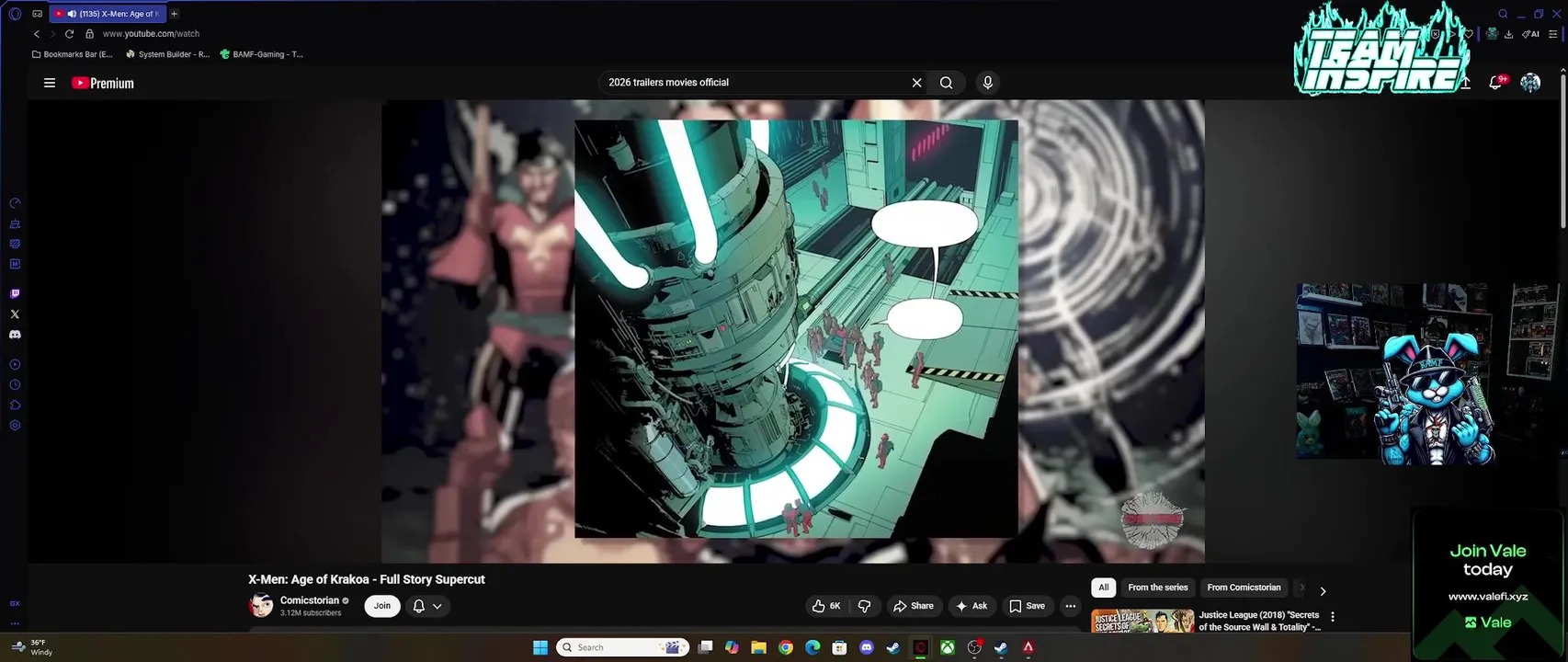Open Twitch in the sidebar
This screenshot has height=662, width=1568.
click(x=15, y=294)
